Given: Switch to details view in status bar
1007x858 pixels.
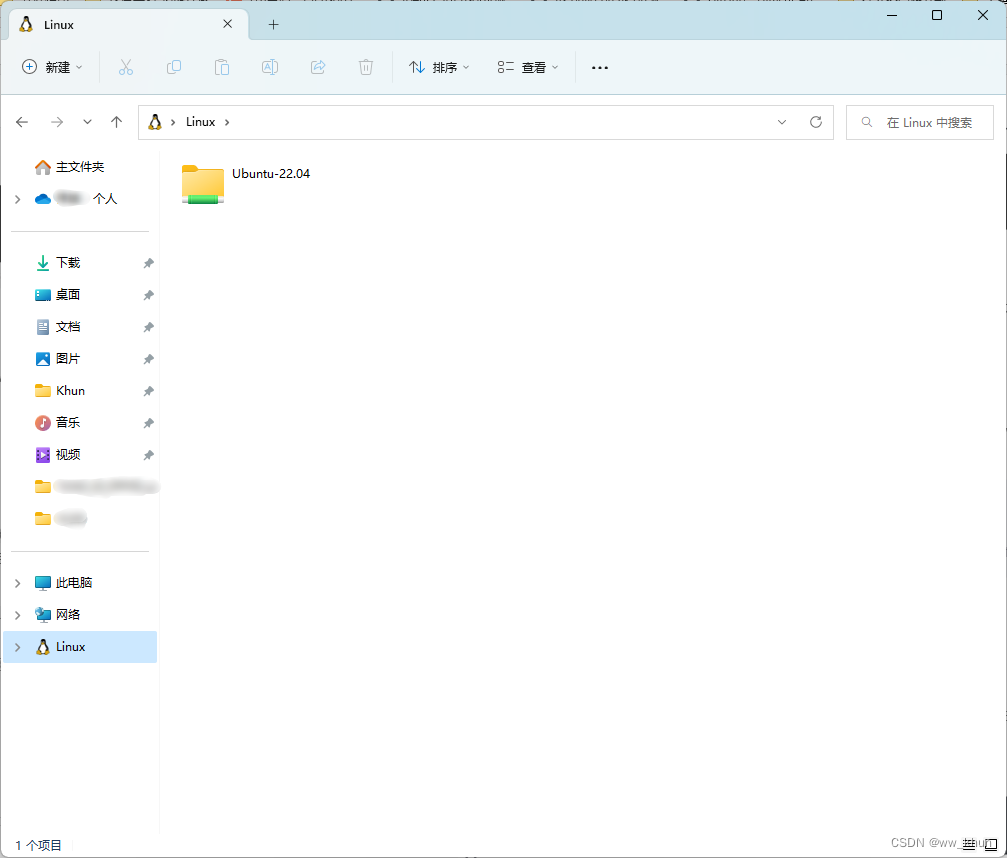Looking at the screenshot, I should click(969, 844).
